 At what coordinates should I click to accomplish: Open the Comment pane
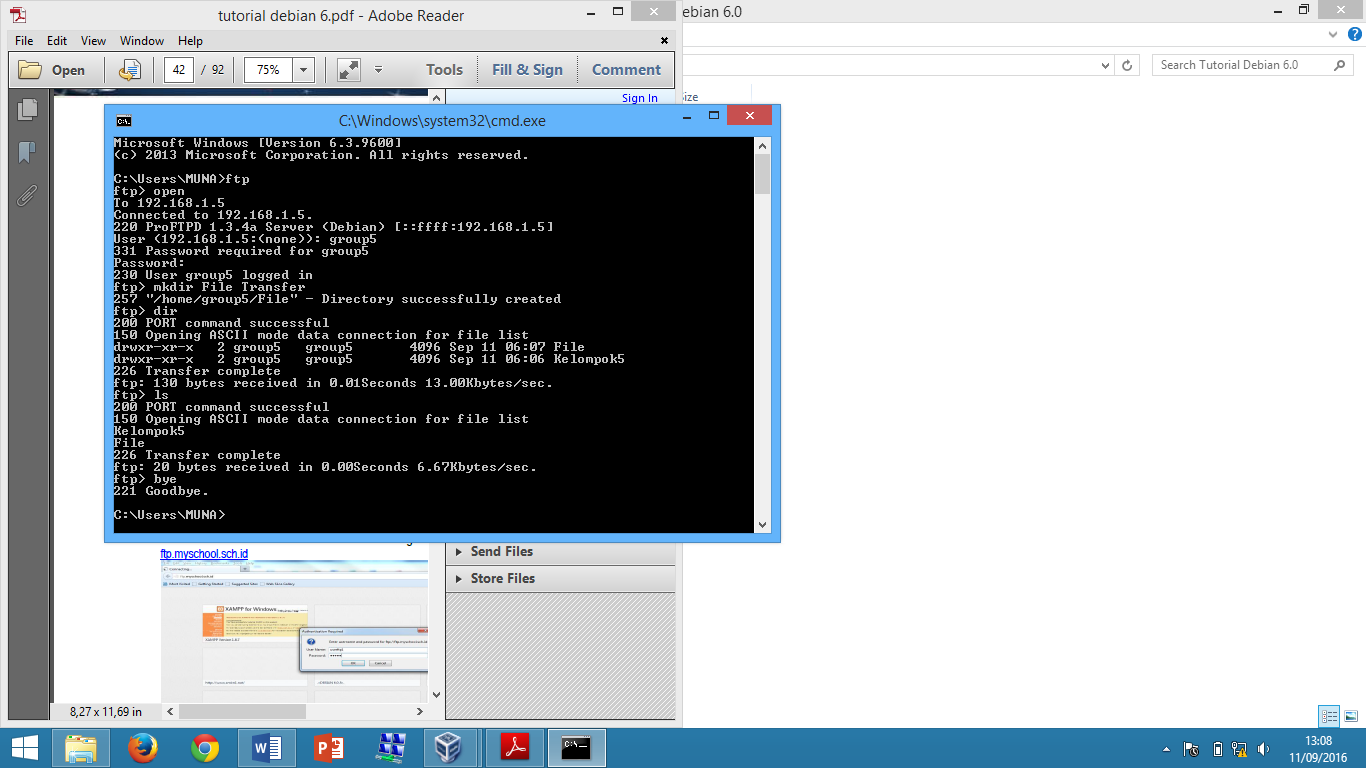tap(626, 70)
